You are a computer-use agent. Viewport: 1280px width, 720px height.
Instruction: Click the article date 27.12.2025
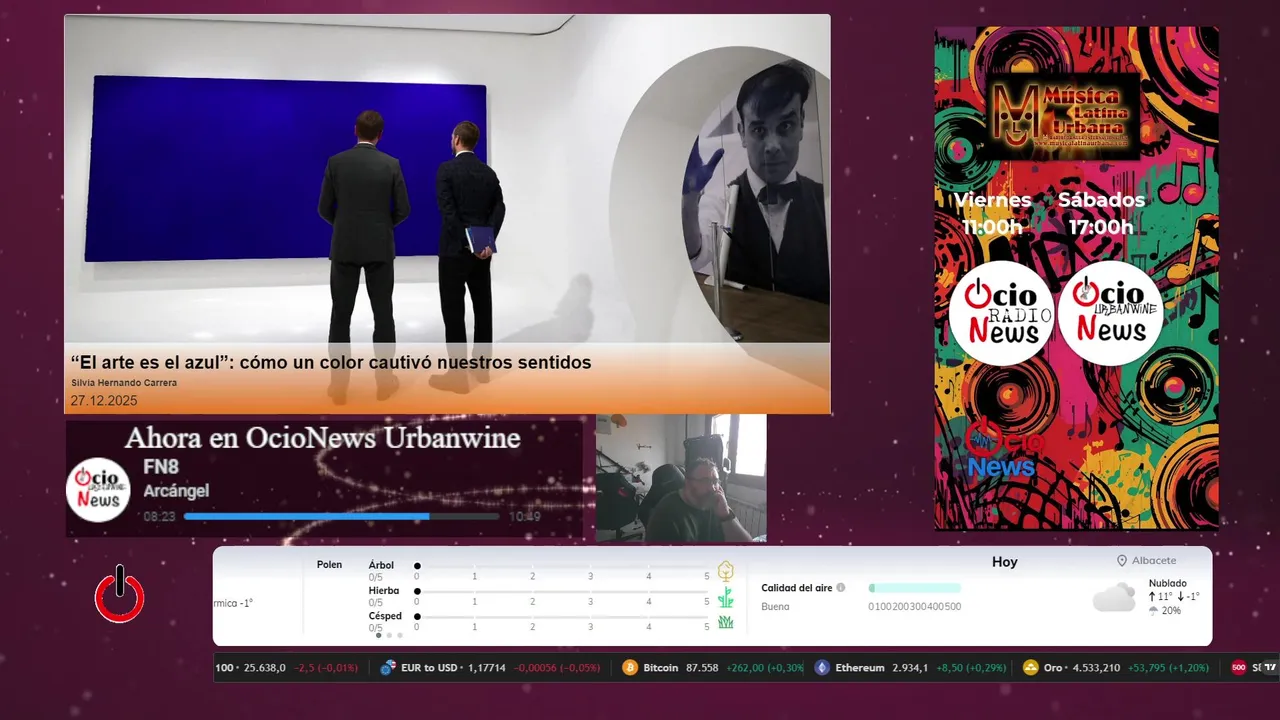tap(104, 401)
